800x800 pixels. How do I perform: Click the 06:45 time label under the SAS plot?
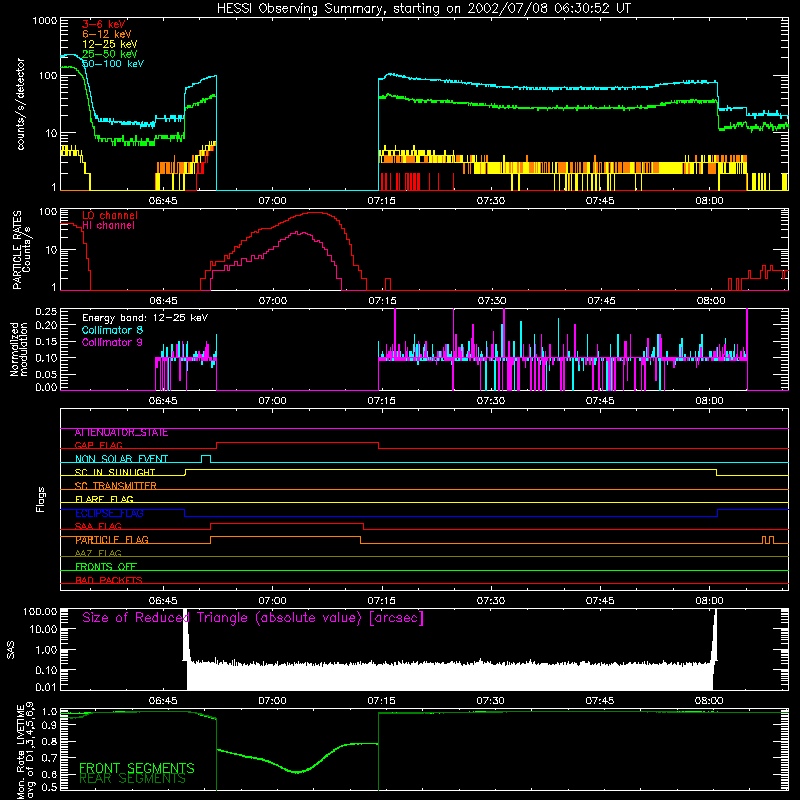[163, 701]
